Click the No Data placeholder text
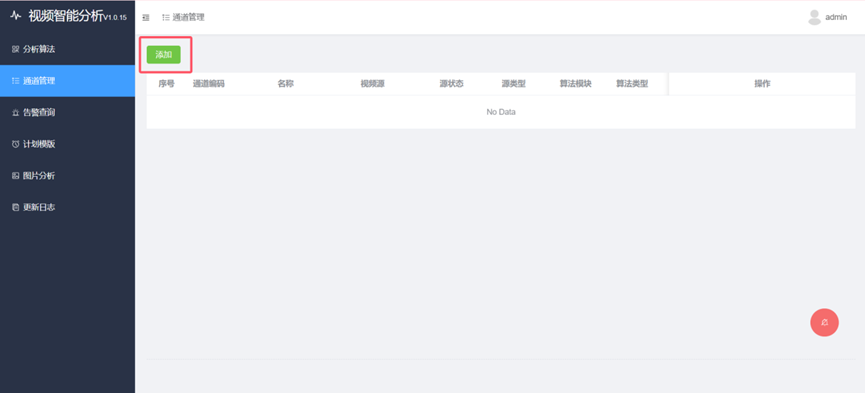The image size is (865, 393). 501,112
